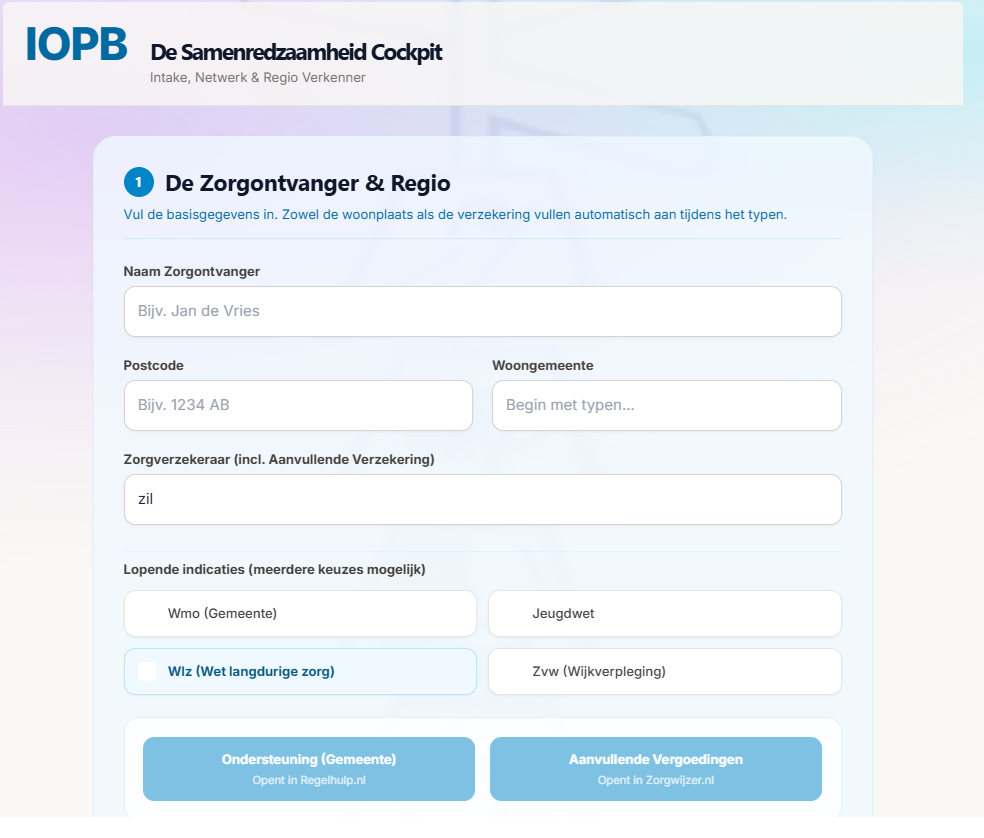Enable the Jeugdwet indication option

[x=665, y=613]
